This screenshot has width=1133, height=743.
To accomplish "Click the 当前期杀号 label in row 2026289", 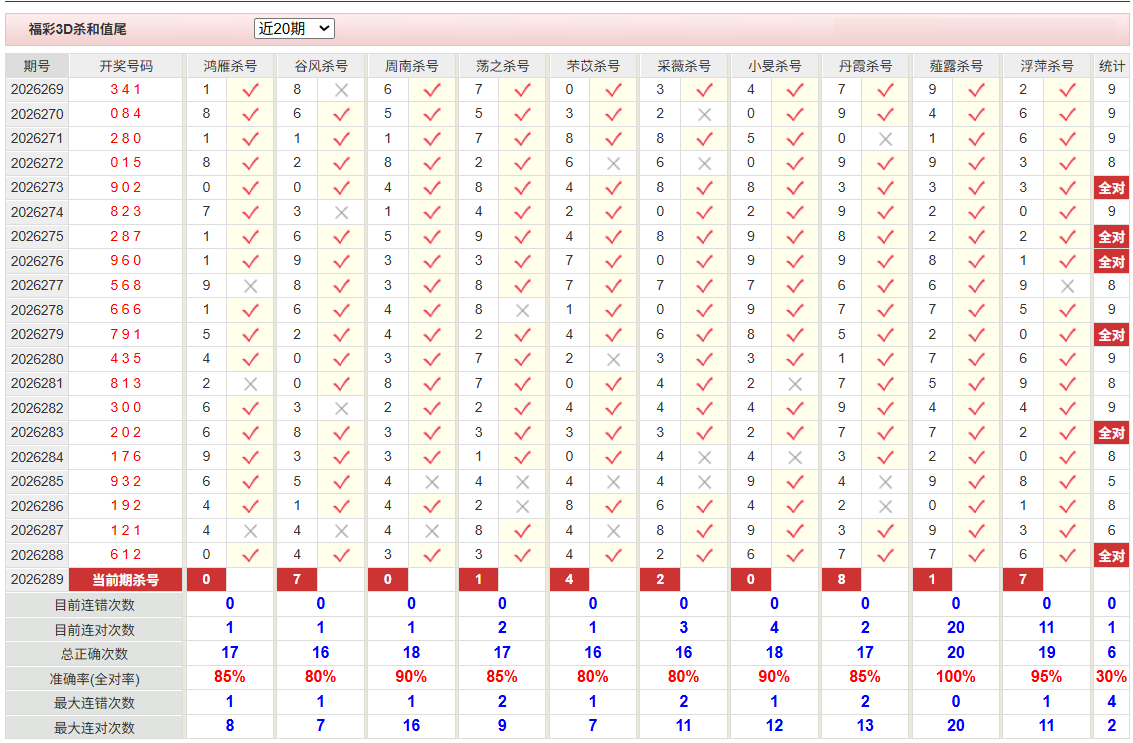I will click(x=125, y=580).
